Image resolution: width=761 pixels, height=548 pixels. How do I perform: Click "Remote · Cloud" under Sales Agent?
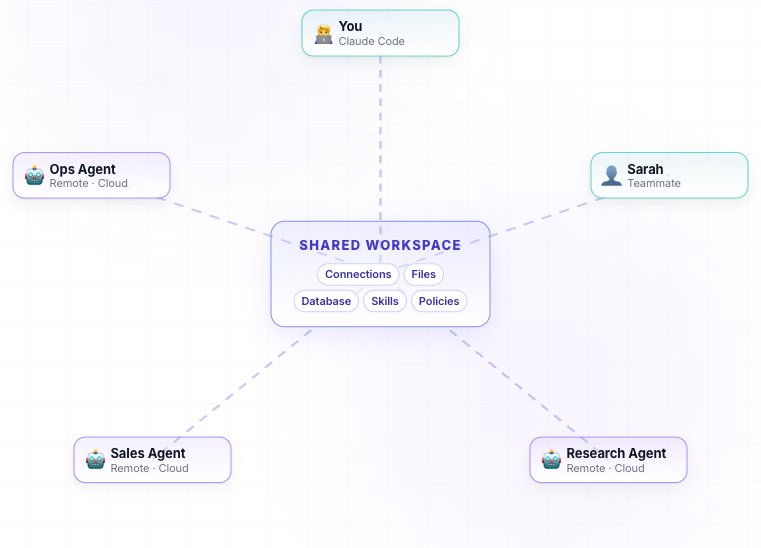tap(149, 468)
